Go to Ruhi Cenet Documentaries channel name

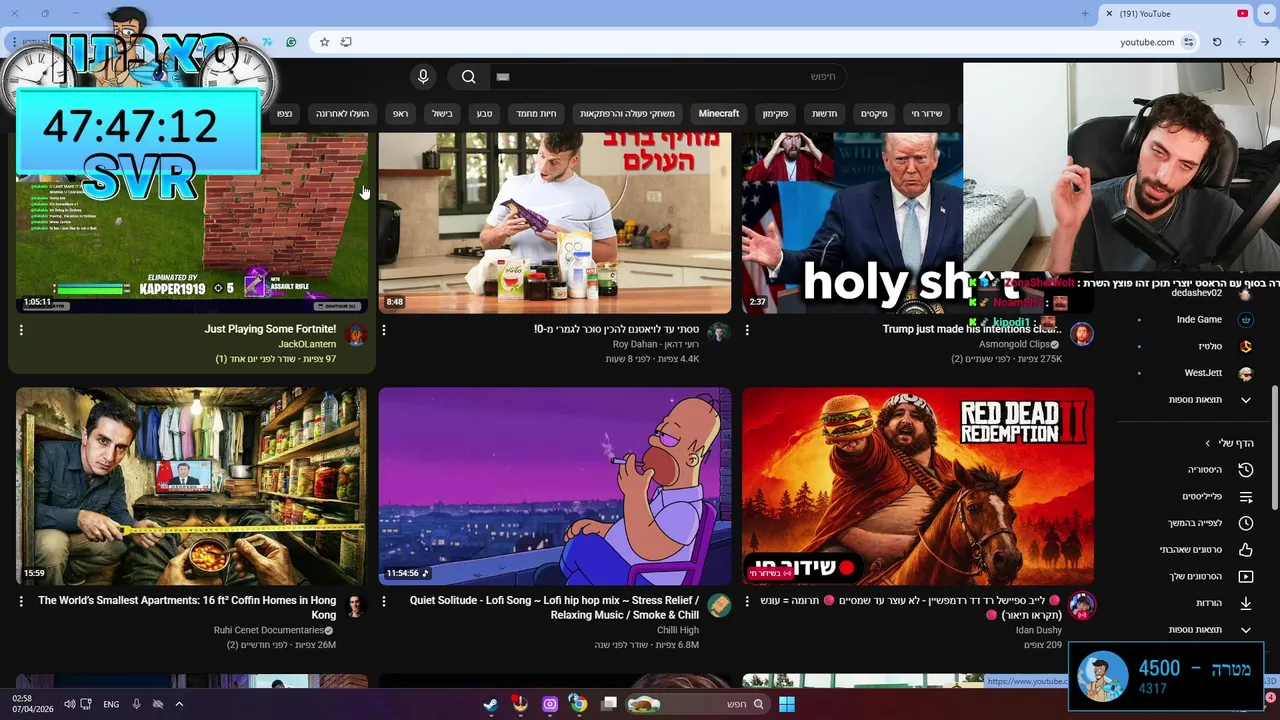[269, 631]
